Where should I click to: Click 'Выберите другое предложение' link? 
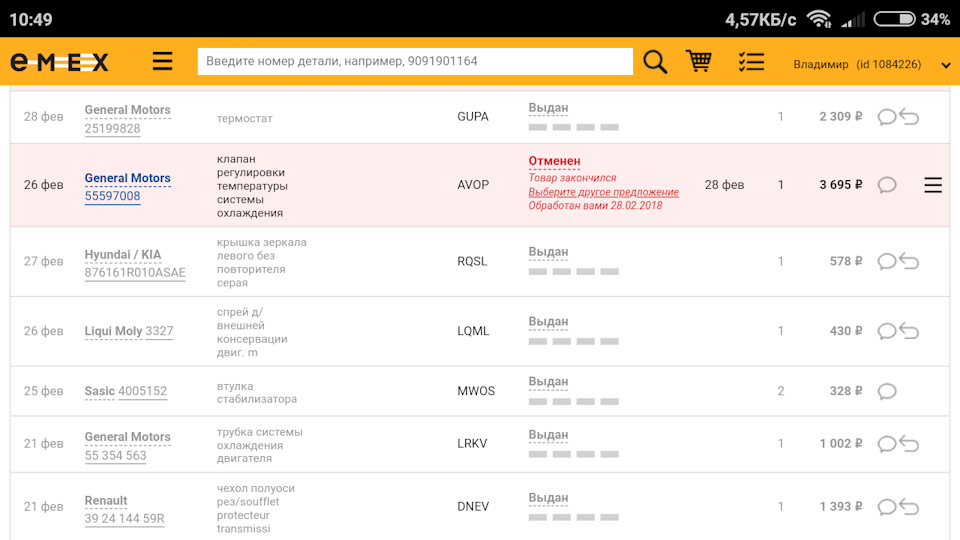tap(604, 192)
